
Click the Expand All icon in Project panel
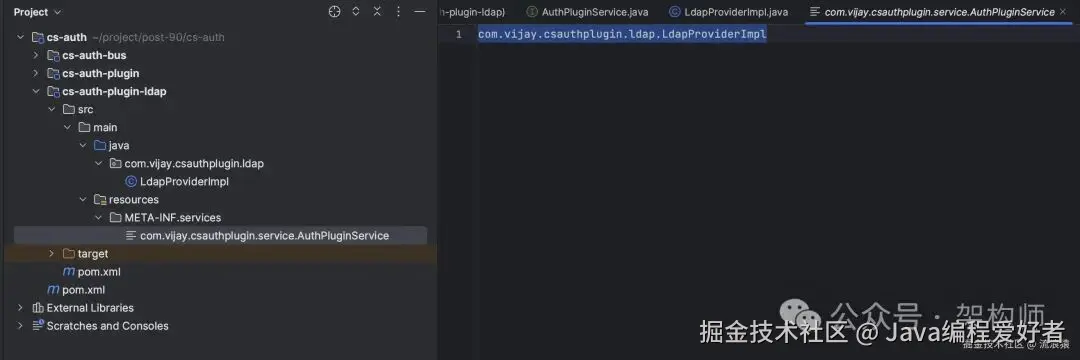click(356, 12)
